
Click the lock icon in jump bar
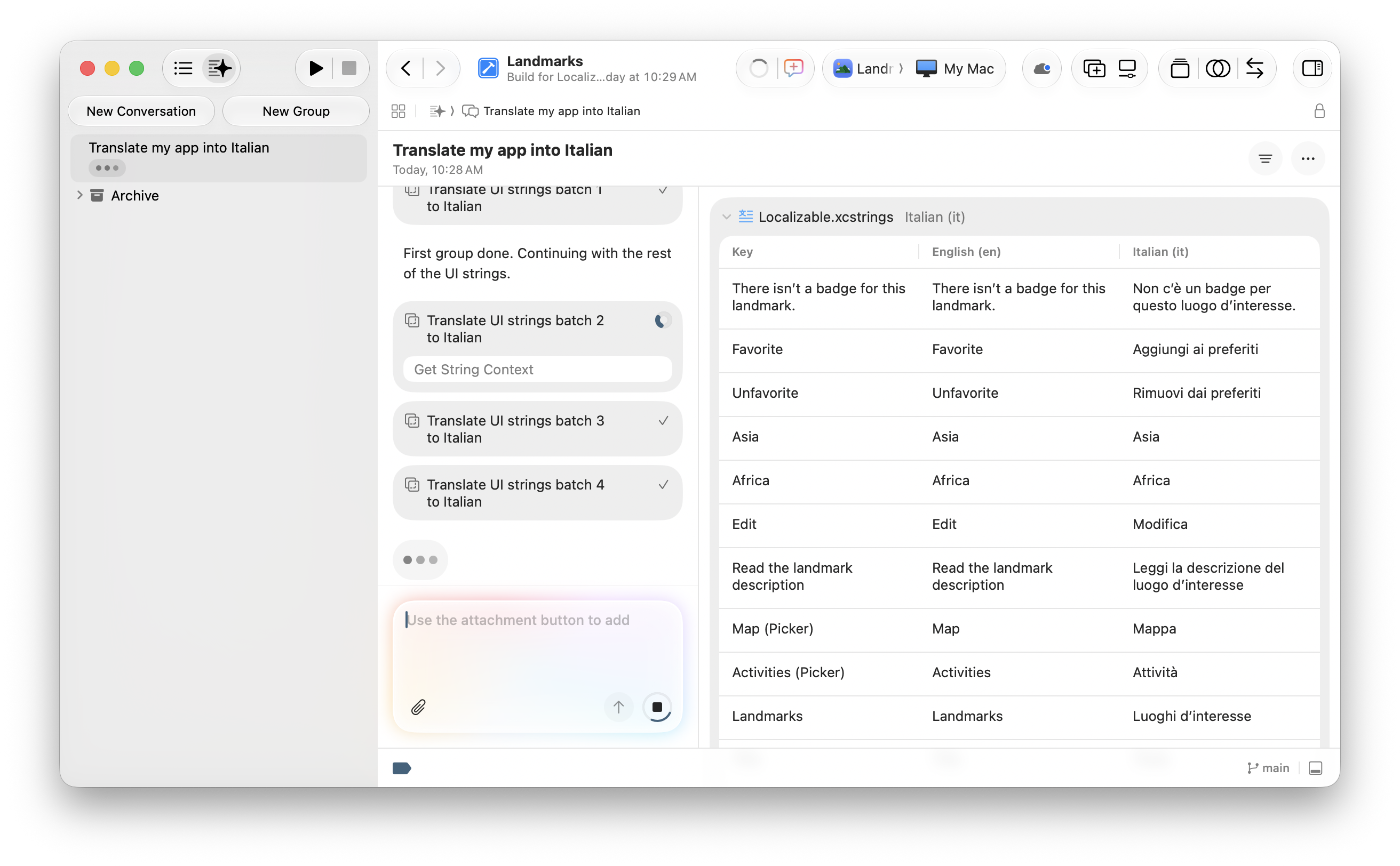coord(1318,111)
